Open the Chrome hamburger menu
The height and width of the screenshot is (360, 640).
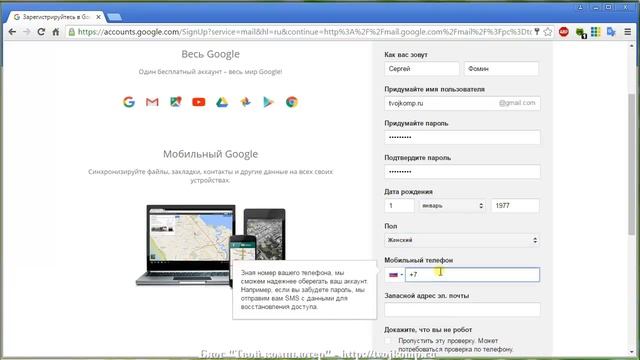coord(628,31)
